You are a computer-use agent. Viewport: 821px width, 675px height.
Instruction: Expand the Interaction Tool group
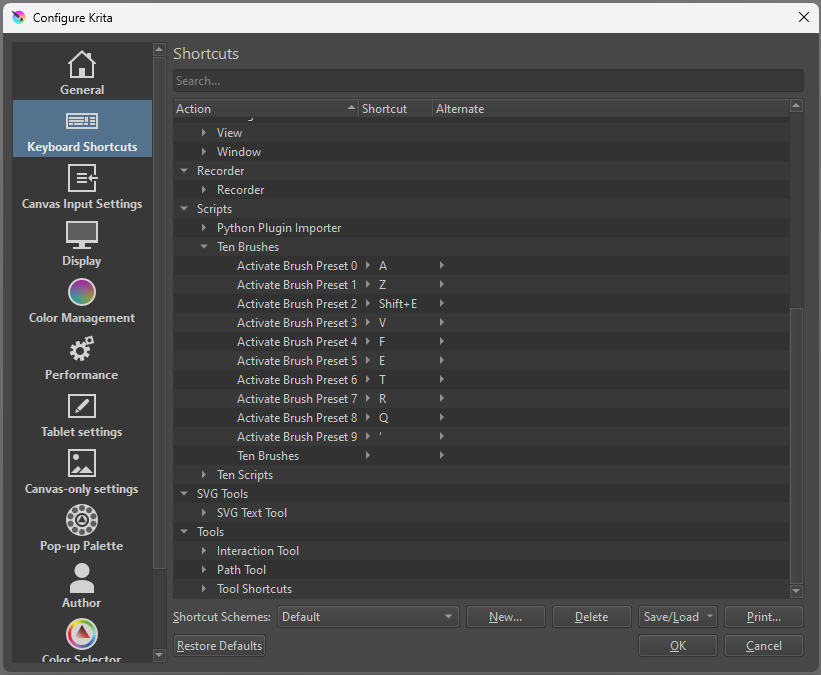tap(204, 551)
